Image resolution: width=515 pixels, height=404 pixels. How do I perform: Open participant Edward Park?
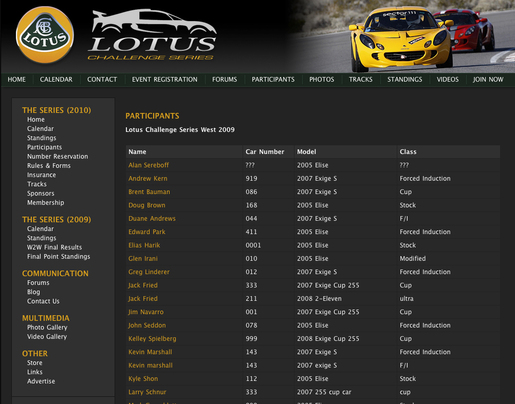147,232
